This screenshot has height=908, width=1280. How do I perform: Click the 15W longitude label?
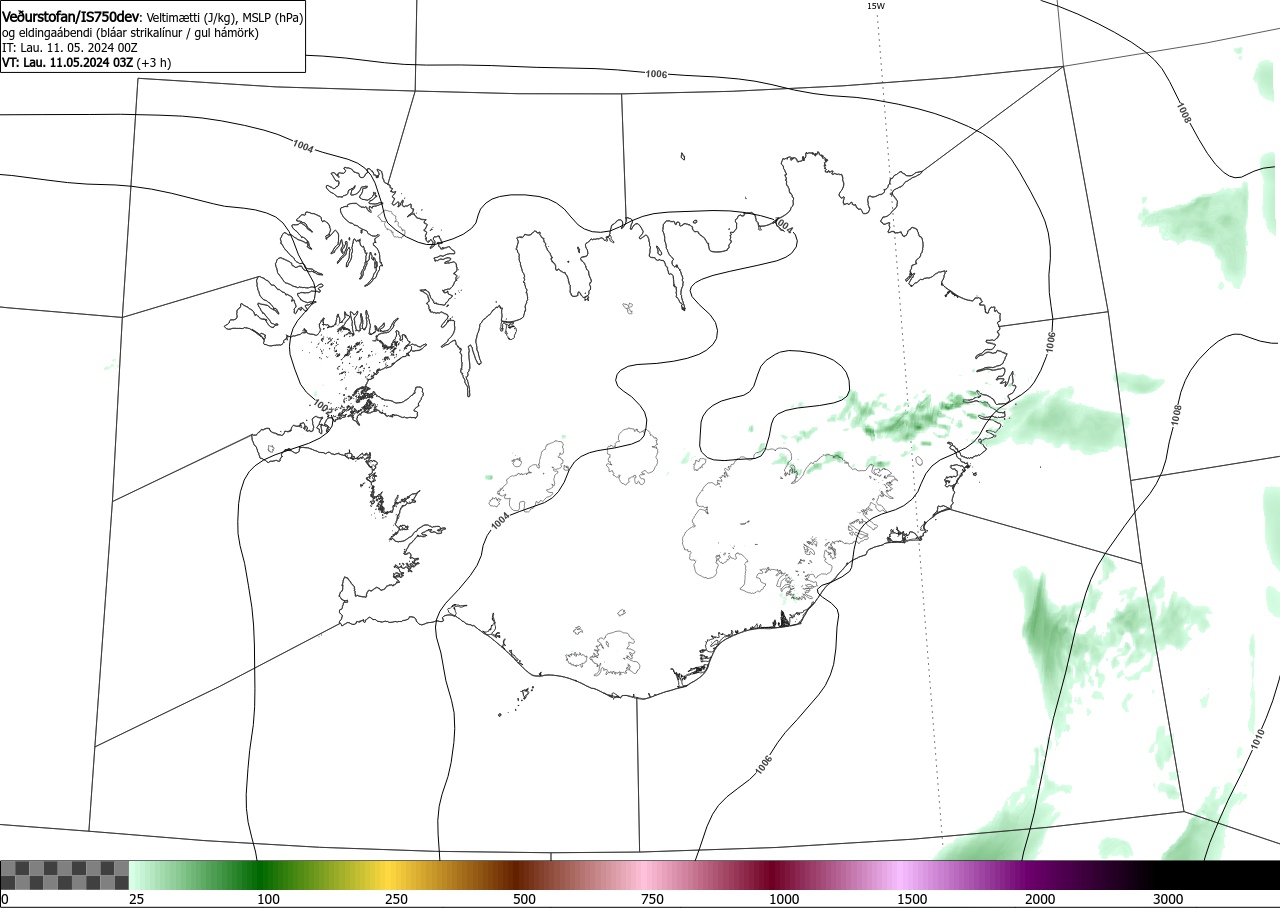(875, 6)
